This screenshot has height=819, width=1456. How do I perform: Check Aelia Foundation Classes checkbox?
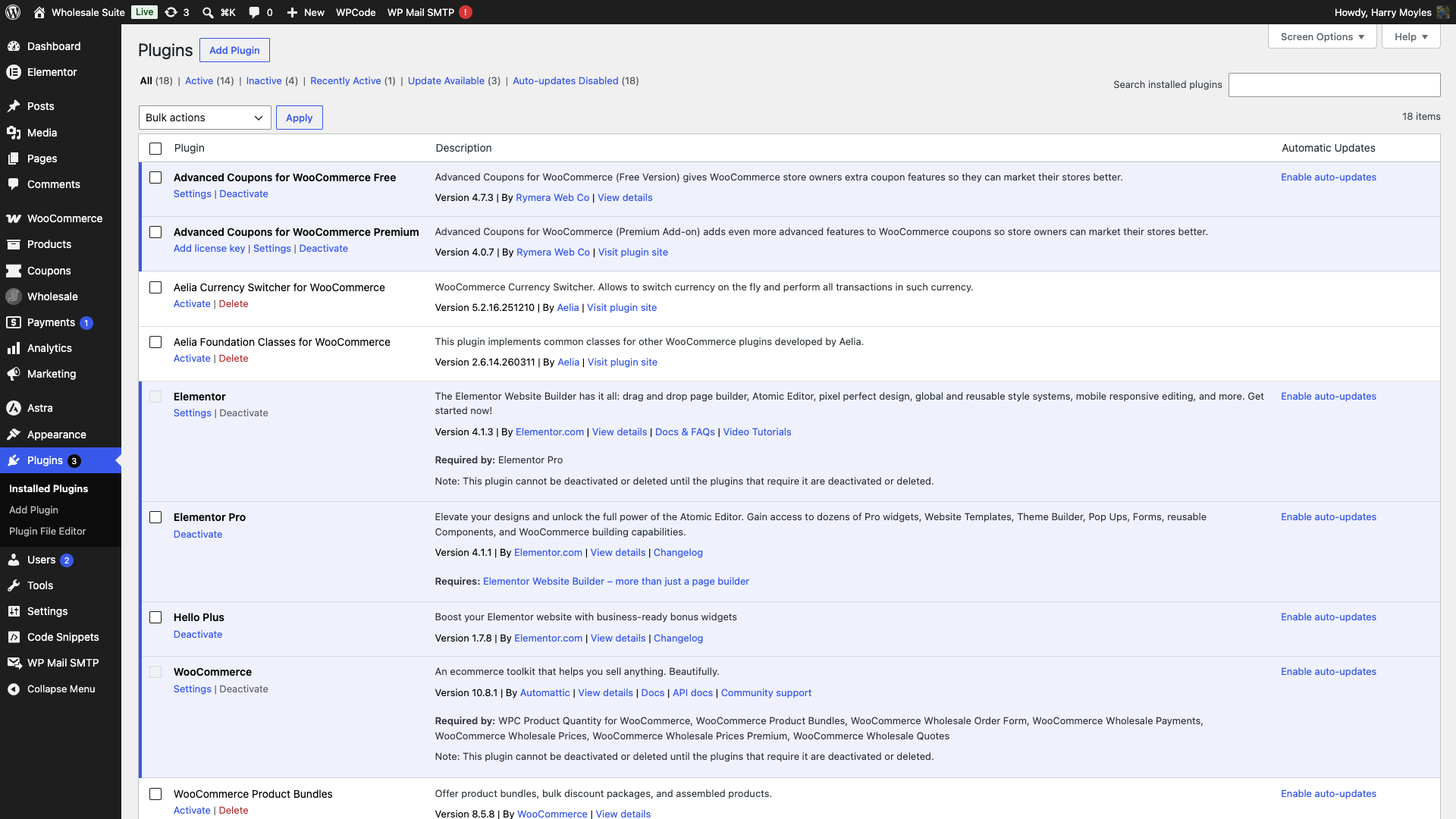coord(155,342)
